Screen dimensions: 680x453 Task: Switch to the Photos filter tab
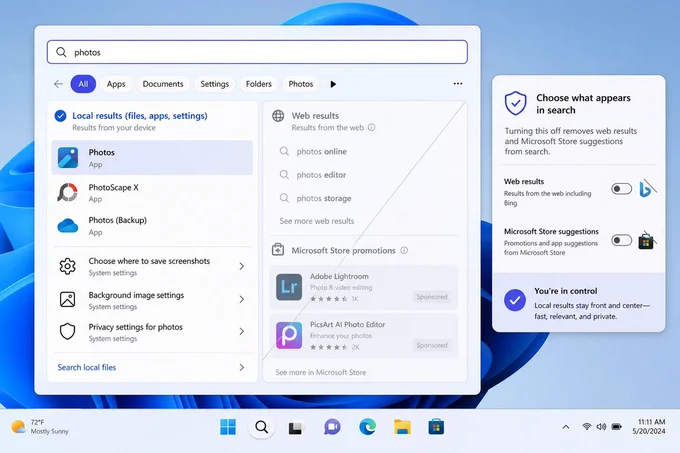pyautogui.click(x=301, y=84)
